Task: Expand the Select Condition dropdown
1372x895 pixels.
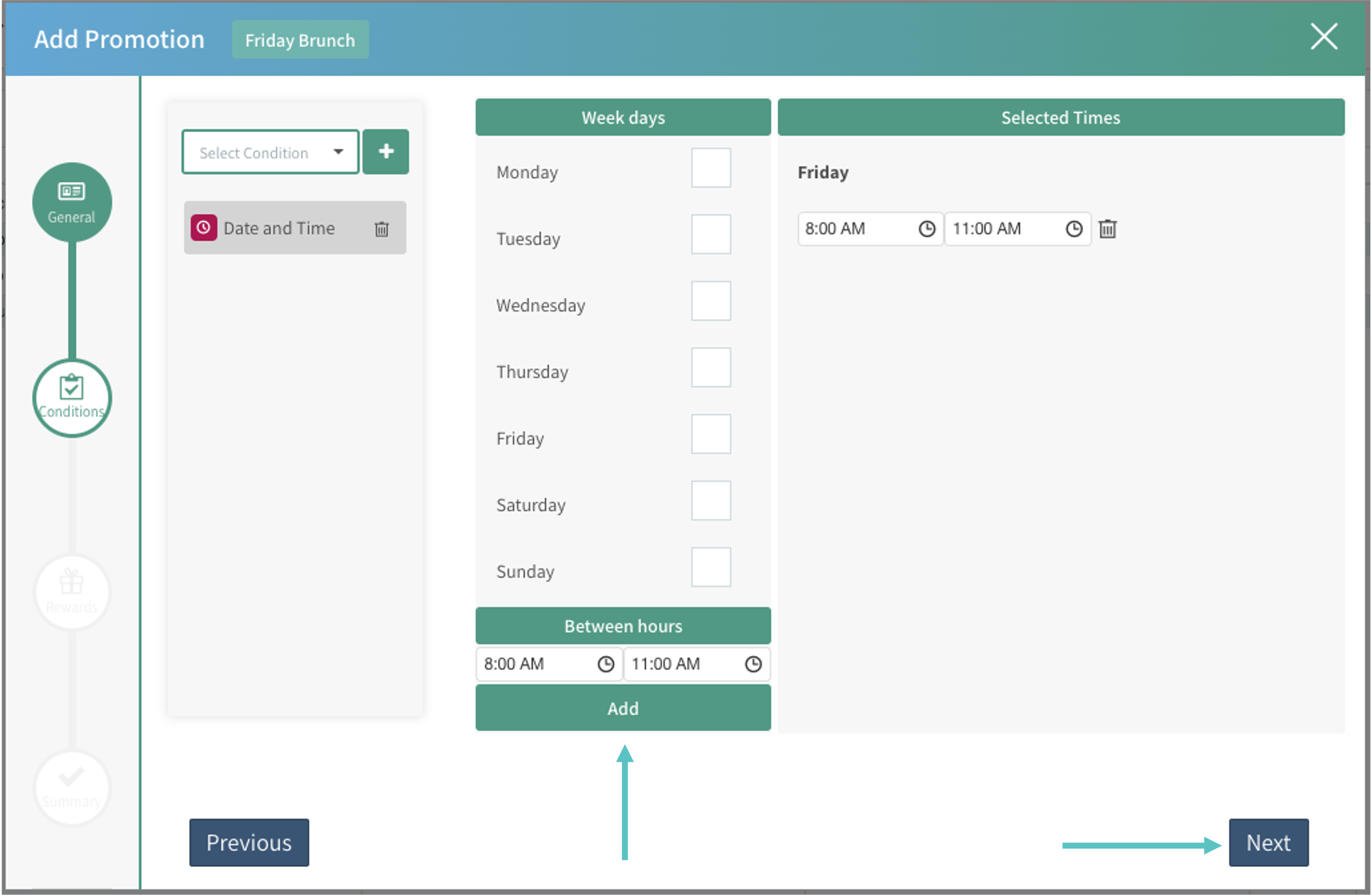Action: click(270, 152)
